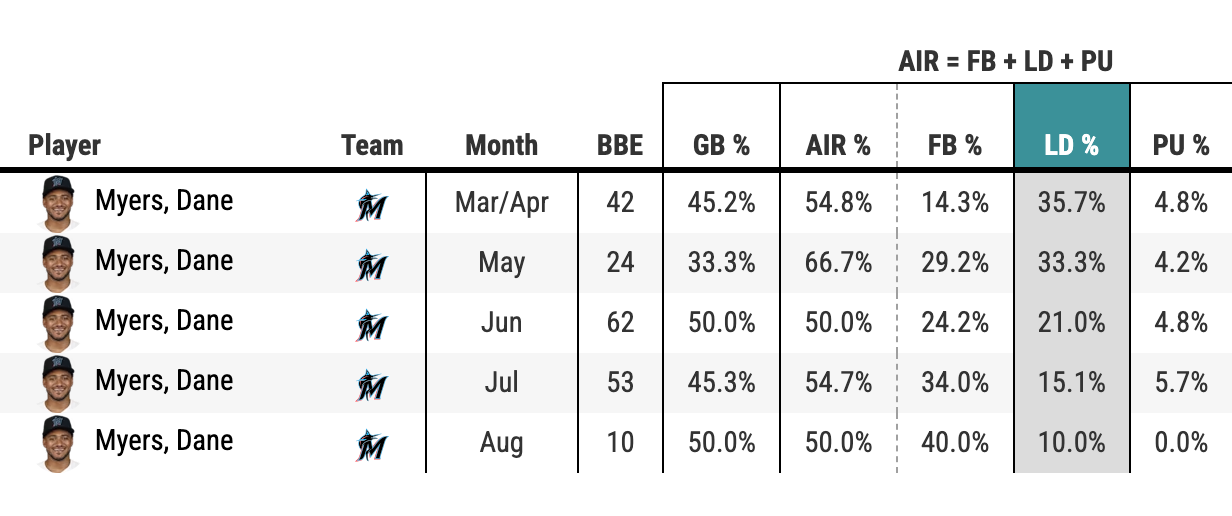Click Dane Myers headshot in the Aug row
Viewport: 1232px width, 516px height.
click(60, 444)
